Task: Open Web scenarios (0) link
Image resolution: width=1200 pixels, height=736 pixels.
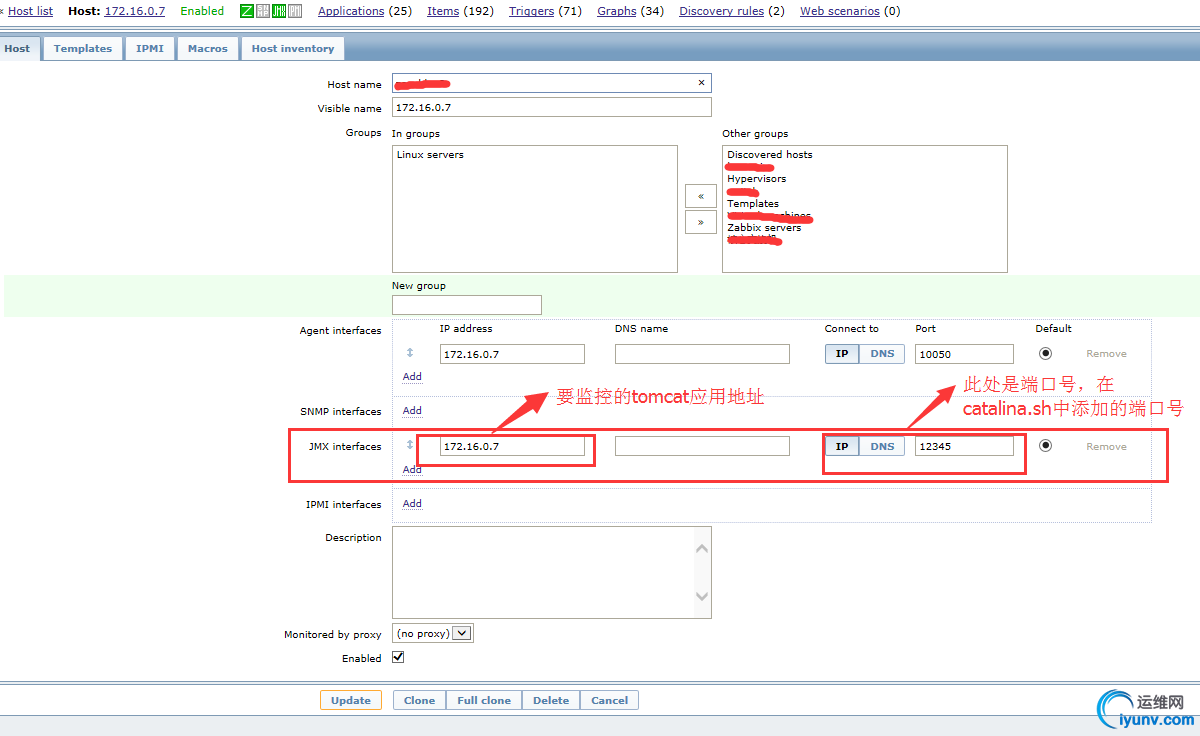Action: (839, 11)
